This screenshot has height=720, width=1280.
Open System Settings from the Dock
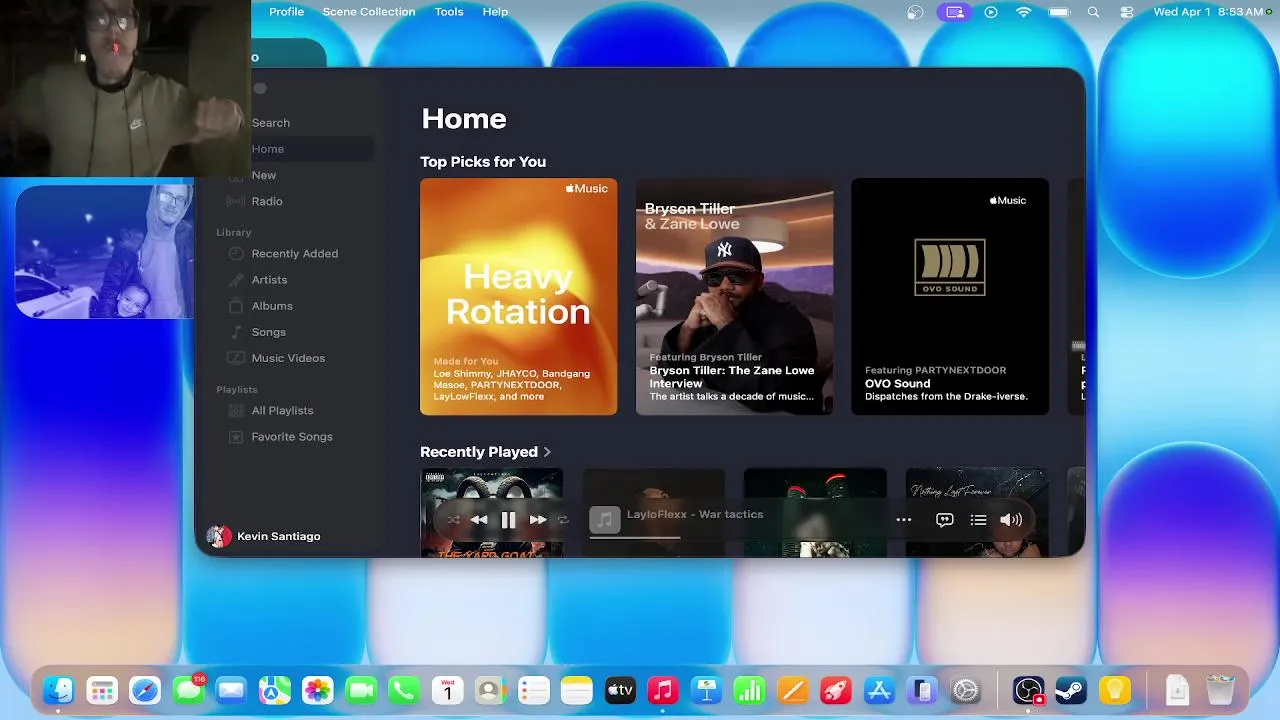966,690
